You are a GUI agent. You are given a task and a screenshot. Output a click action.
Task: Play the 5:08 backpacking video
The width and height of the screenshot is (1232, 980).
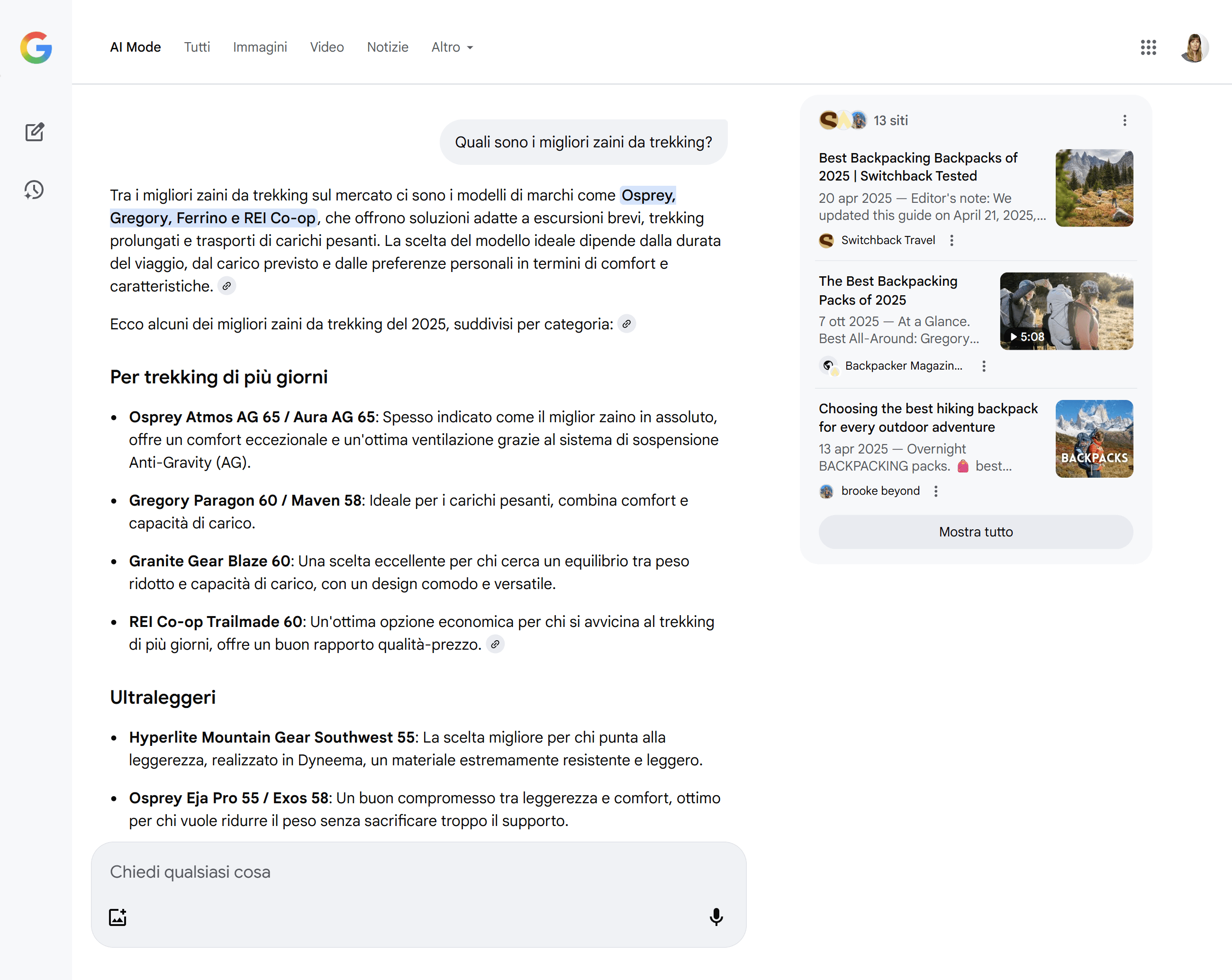1066,310
